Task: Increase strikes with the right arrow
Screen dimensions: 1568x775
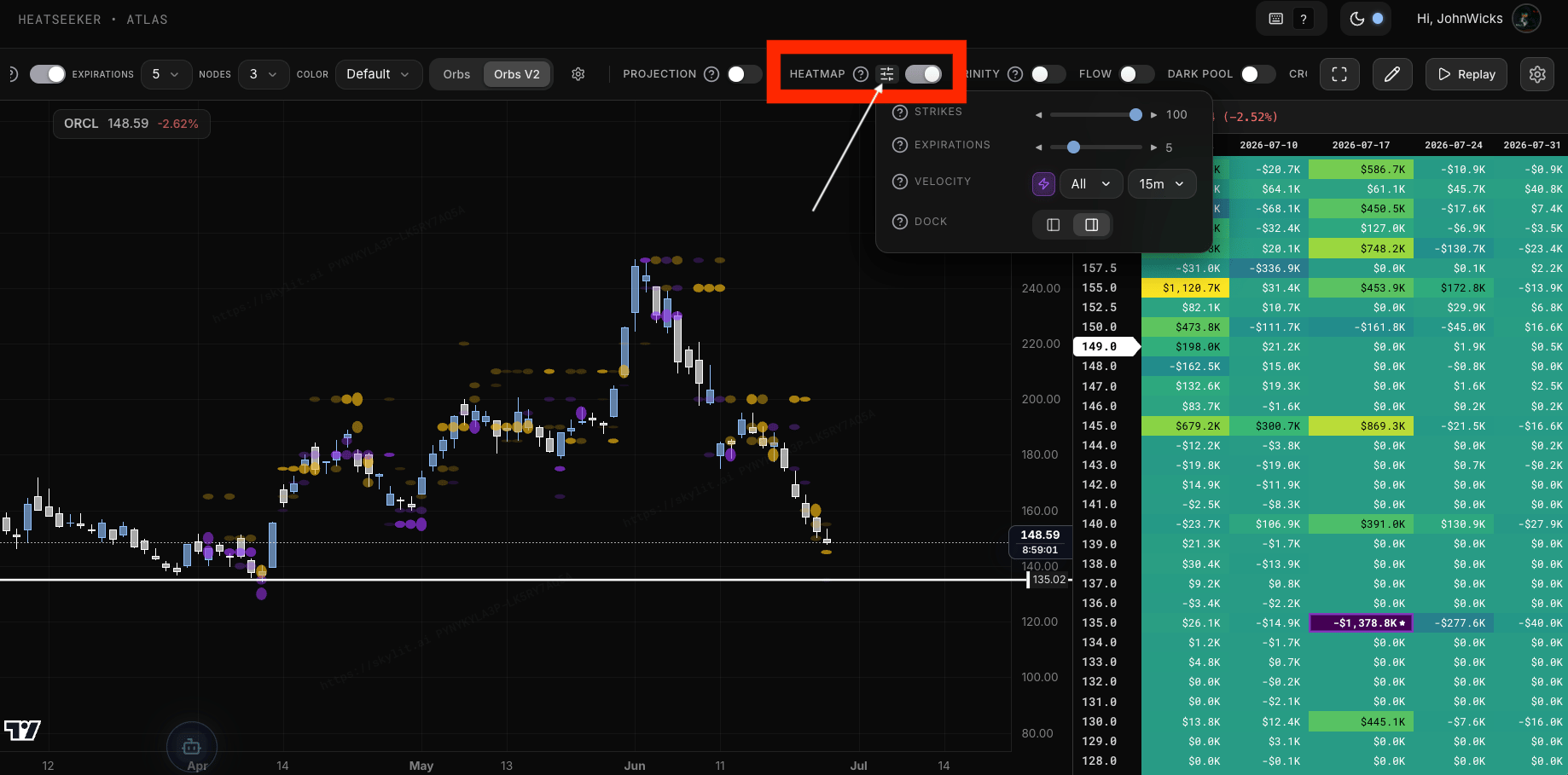Action: pyautogui.click(x=1154, y=115)
